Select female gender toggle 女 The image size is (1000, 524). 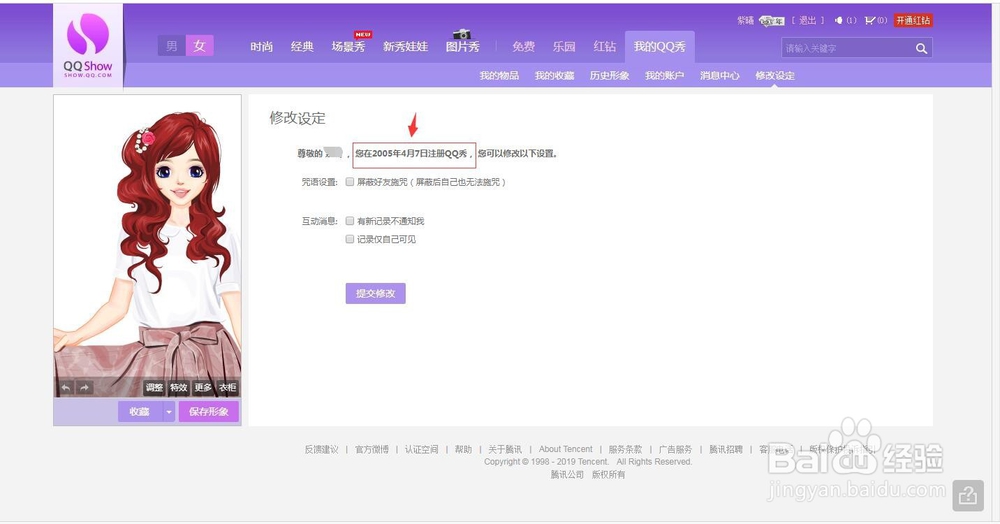click(200, 46)
